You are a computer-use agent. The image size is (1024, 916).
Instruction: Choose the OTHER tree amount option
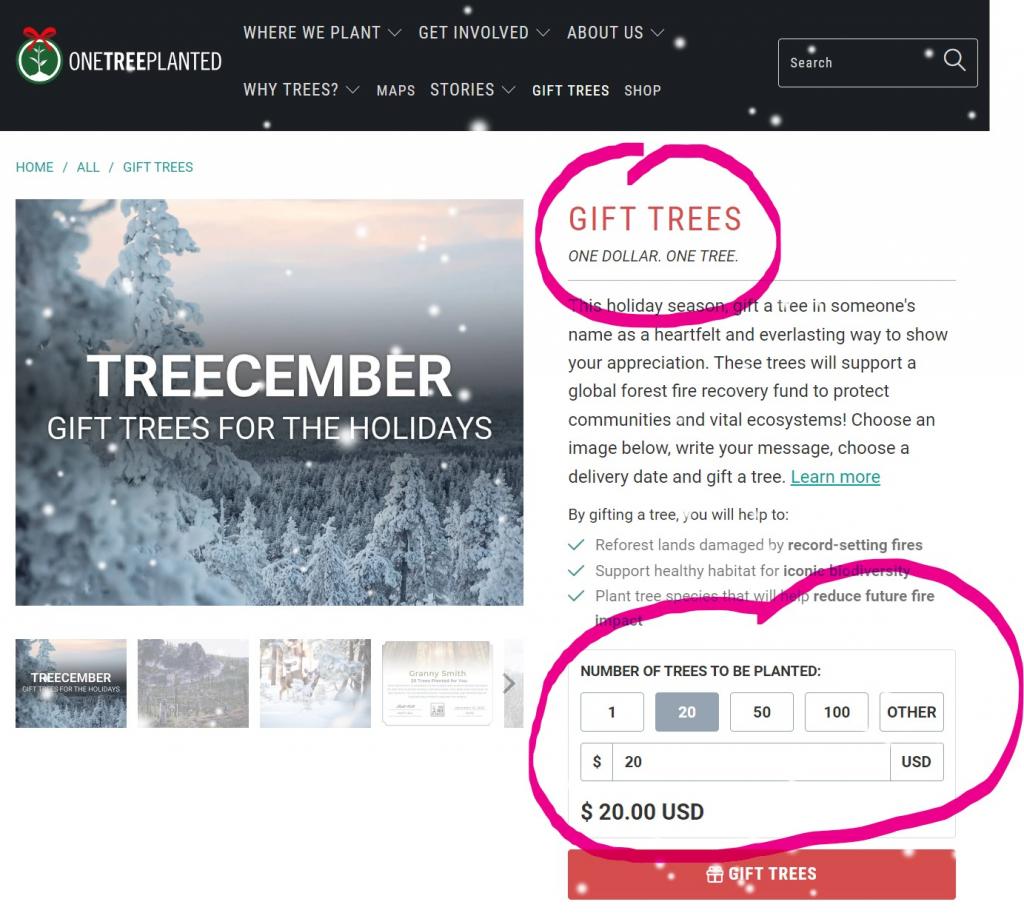point(911,712)
